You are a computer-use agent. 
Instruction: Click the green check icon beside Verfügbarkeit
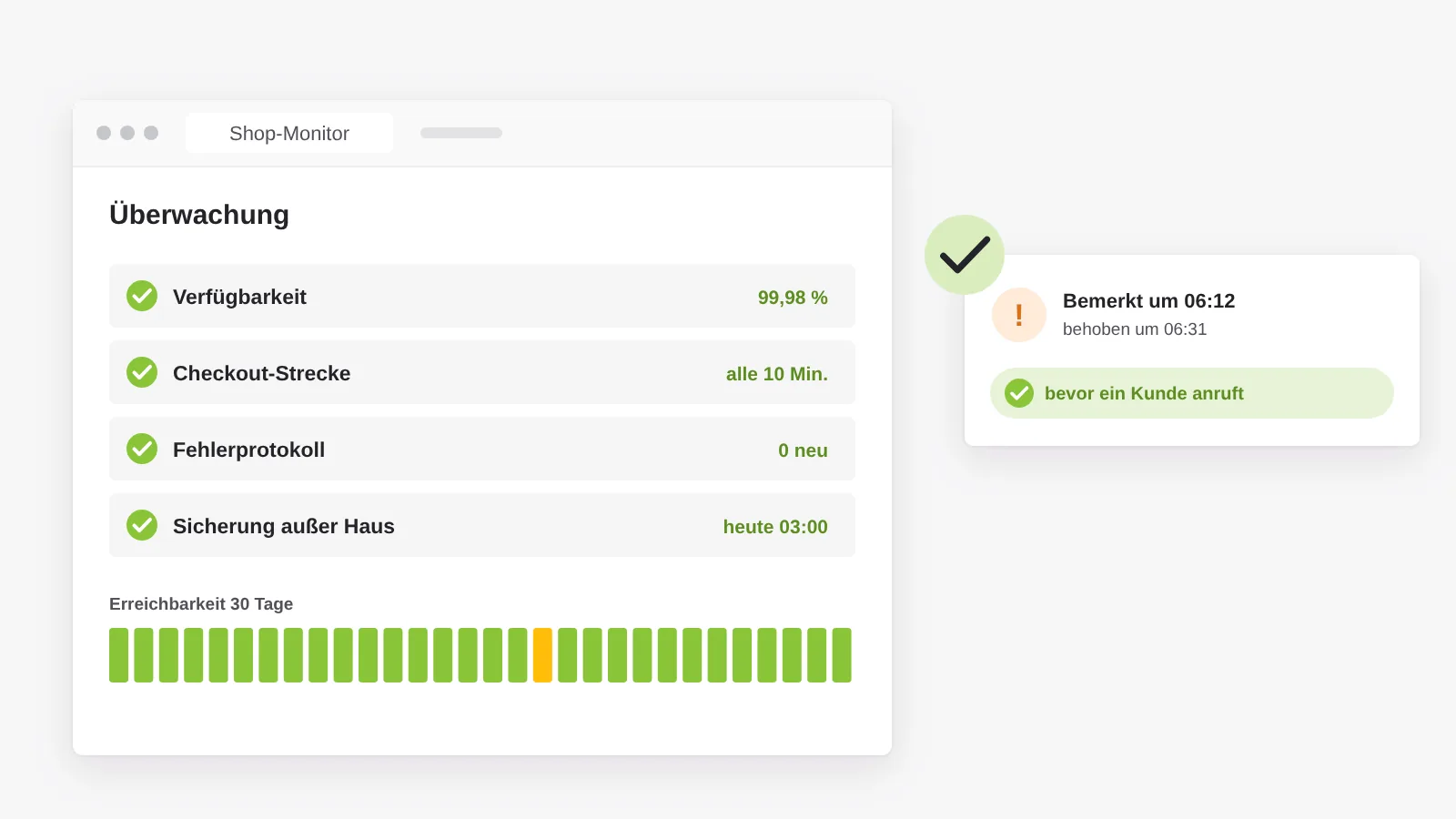[142, 296]
